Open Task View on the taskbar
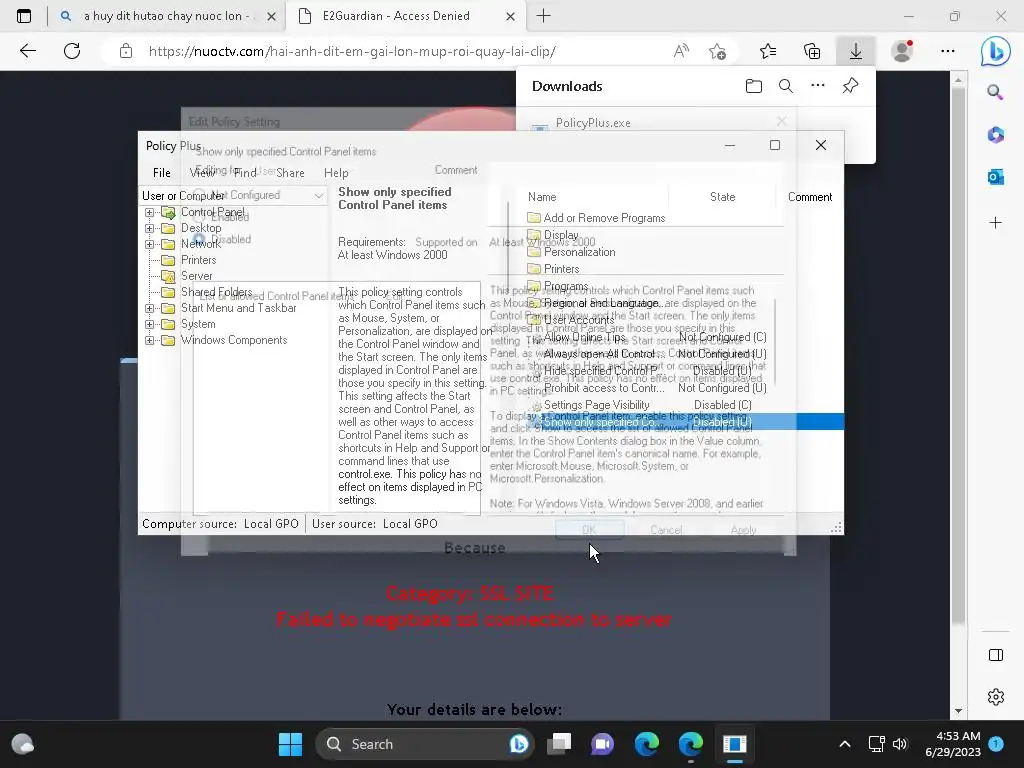This screenshot has width=1024, height=768. tap(559, 744)
